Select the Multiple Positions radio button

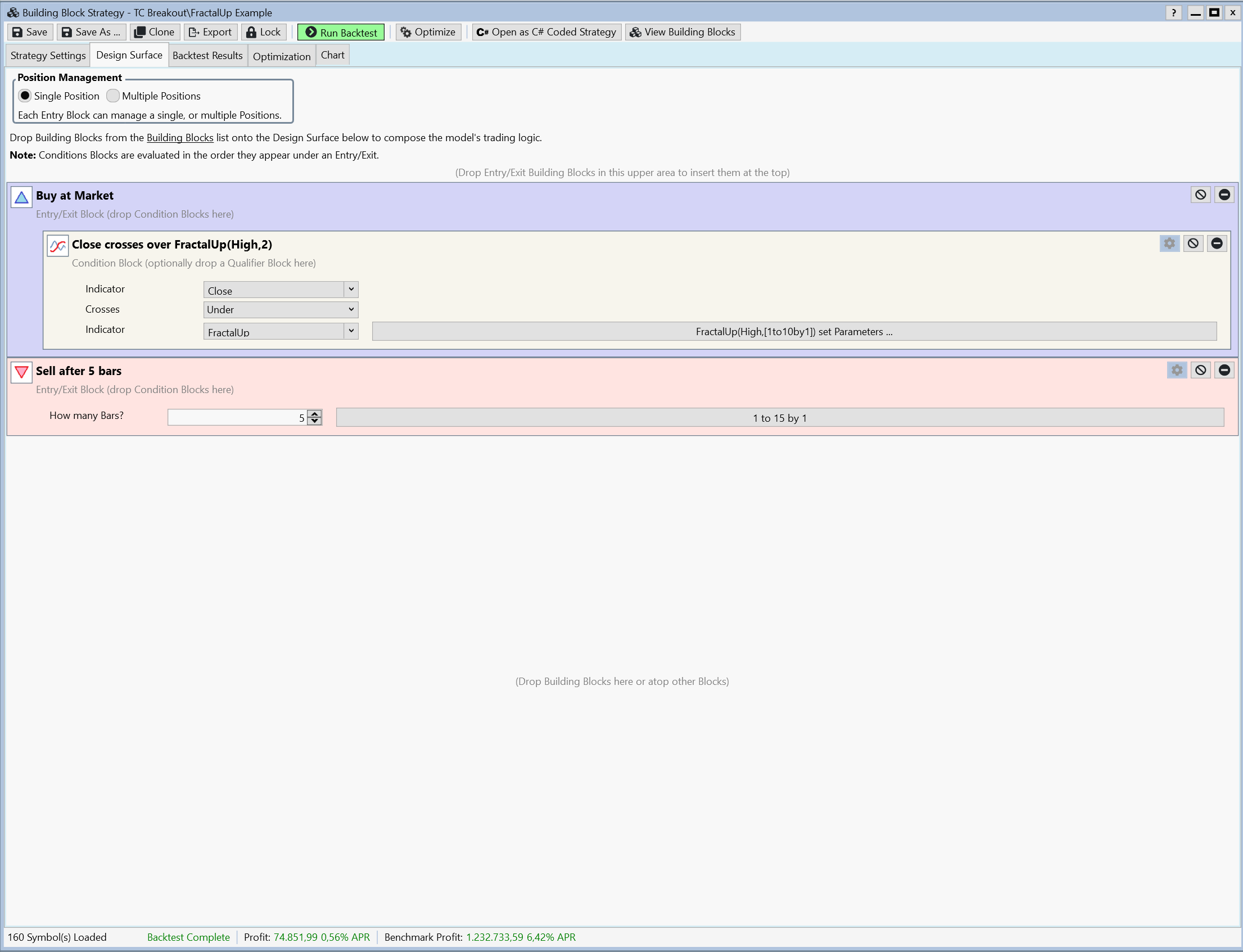(112, 96)
